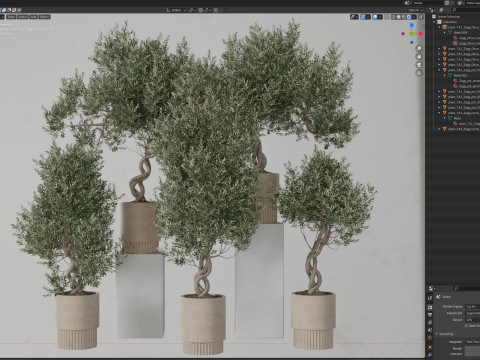Select Scene Collection in outliner
The width and height of the screenshot is (480, 360).
(x=449, y=16)
